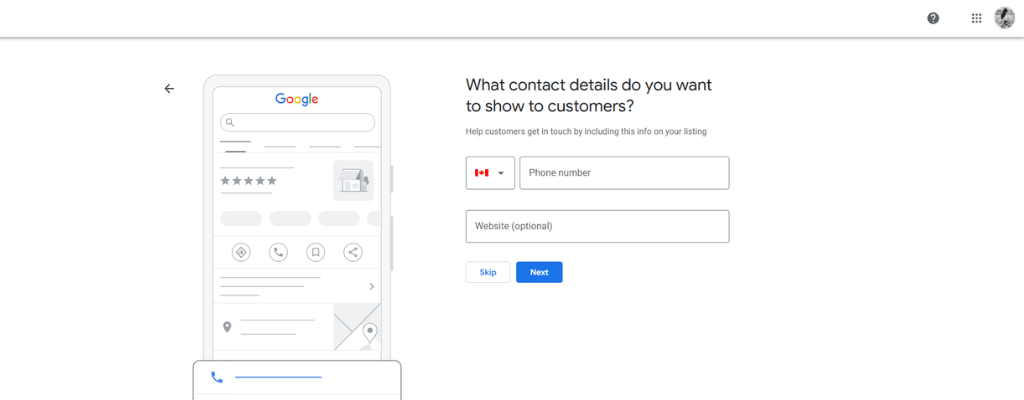
Task: Open the Google apps grid icon
Action: coord(976,18)
